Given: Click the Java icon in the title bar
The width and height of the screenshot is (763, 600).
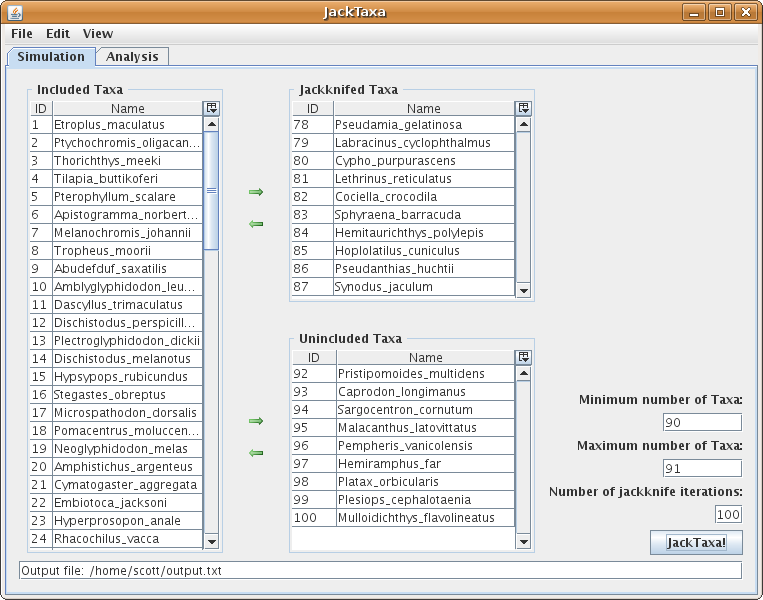Looking at the screenshot, I should pos(15,12).
